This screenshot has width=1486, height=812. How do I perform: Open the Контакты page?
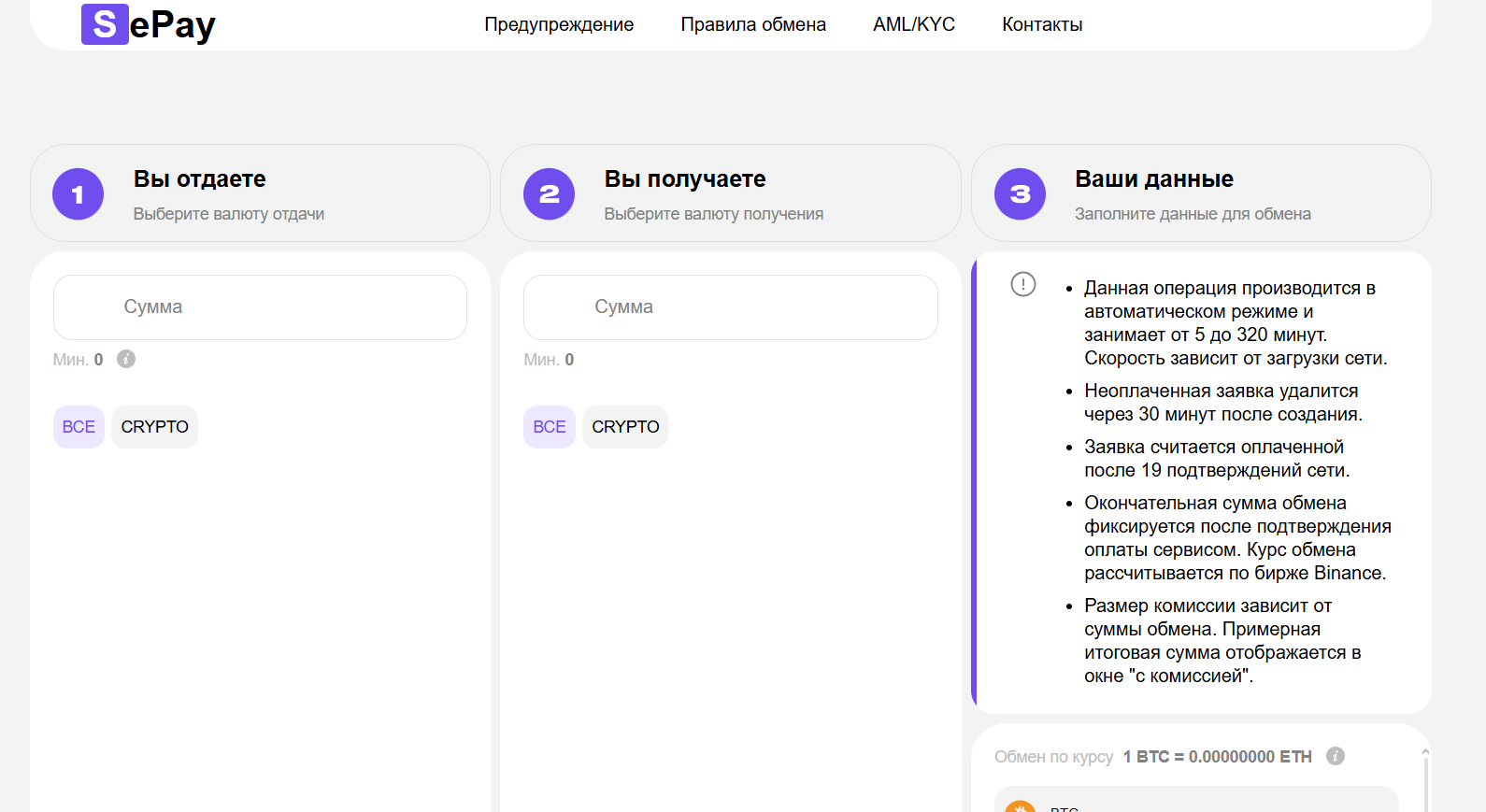[x=1042, y=24]
